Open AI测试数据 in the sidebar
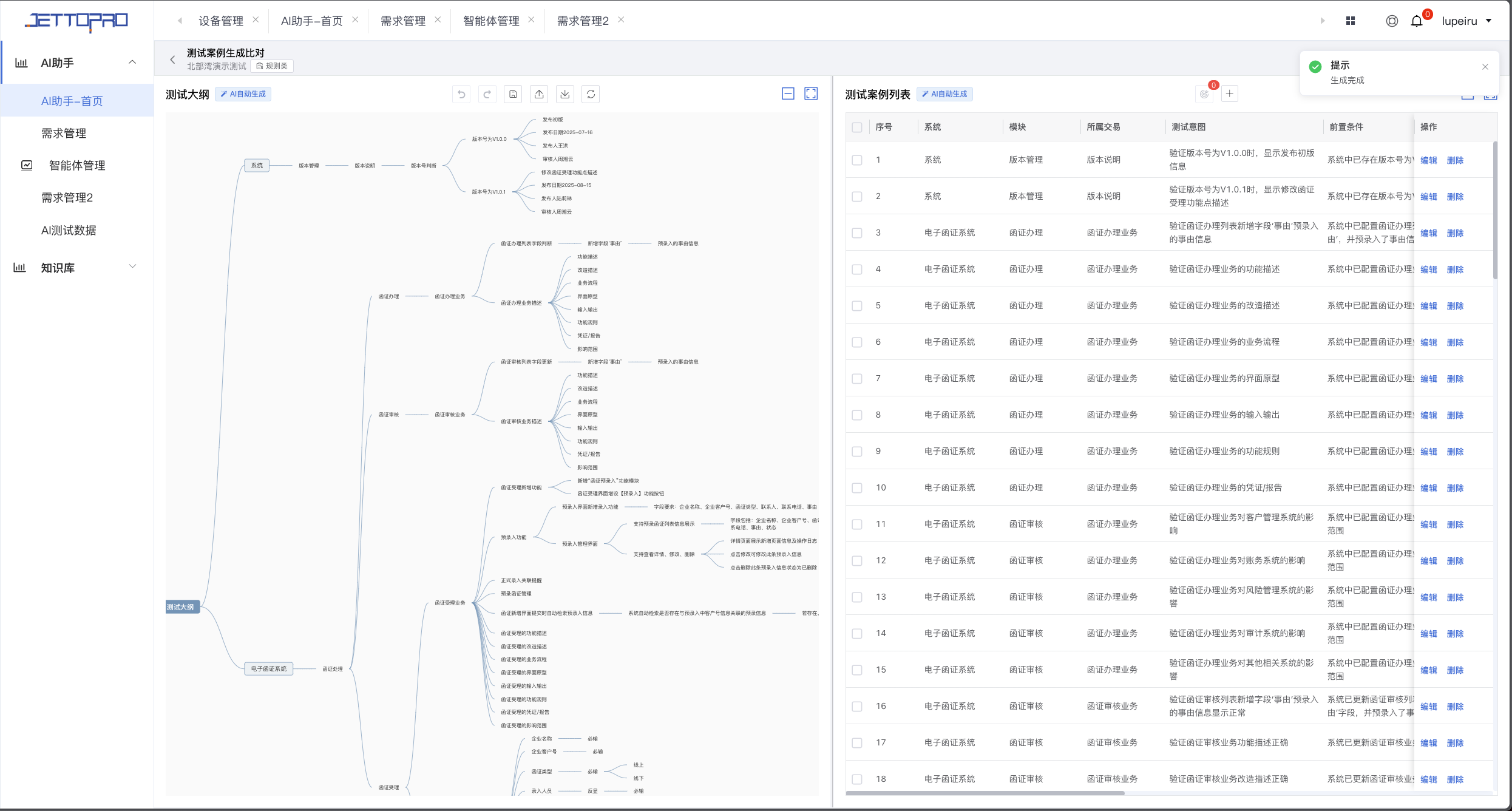1512x811 pixels. tap(69, 230)
